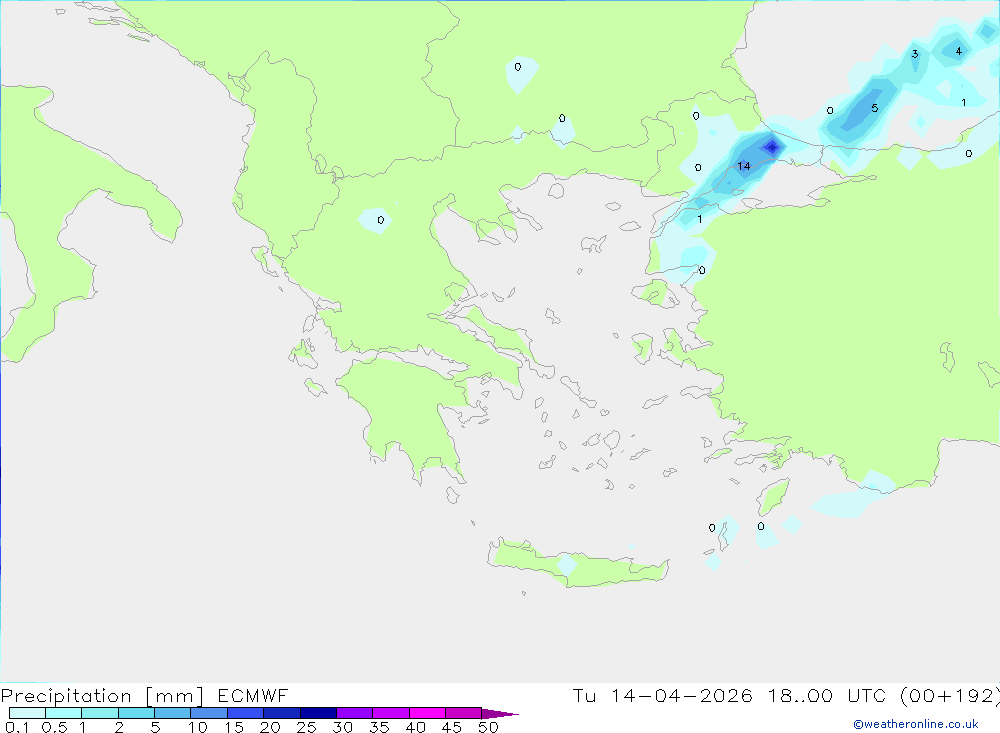Pick the 10–15 mm legend swatch
The width and height of the screenshot is (1000, 733).
209,713
